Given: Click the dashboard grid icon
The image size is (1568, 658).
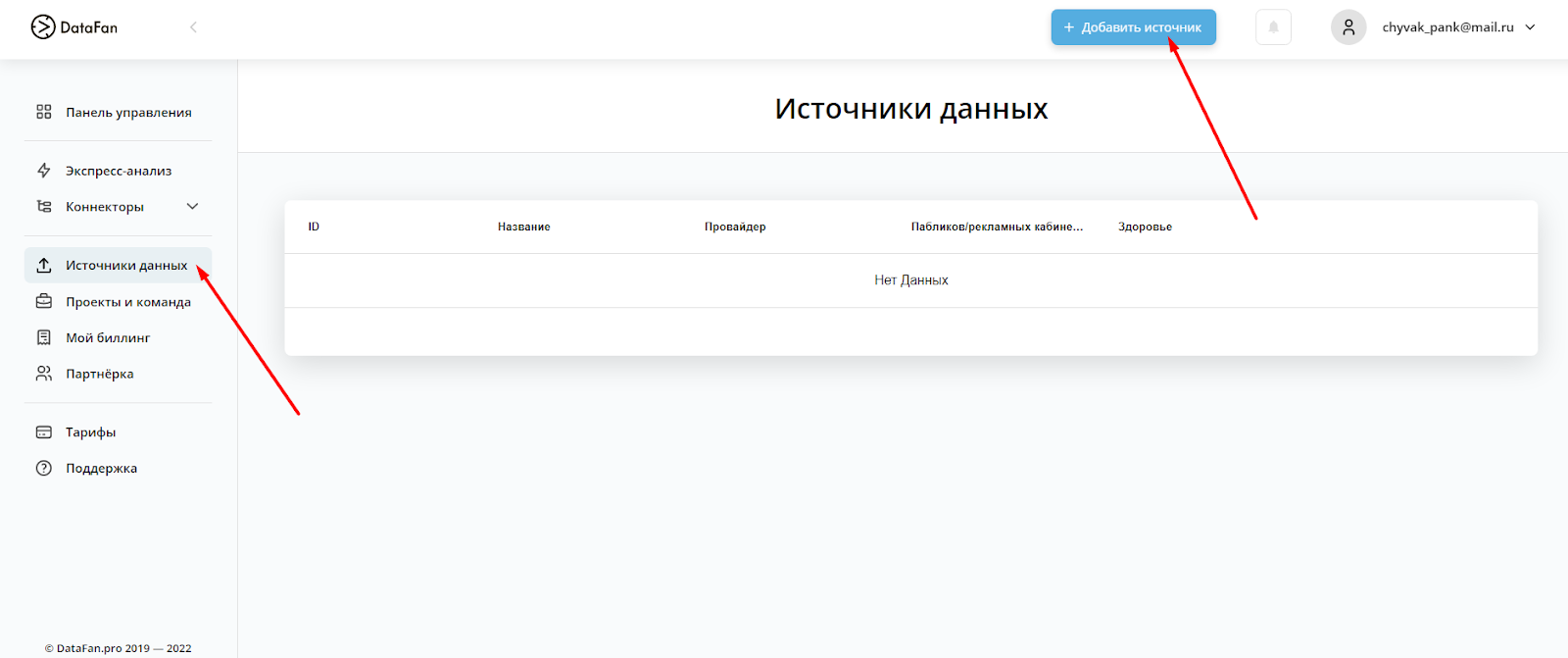Looking at the screenshot, I should tap(44, 112).
